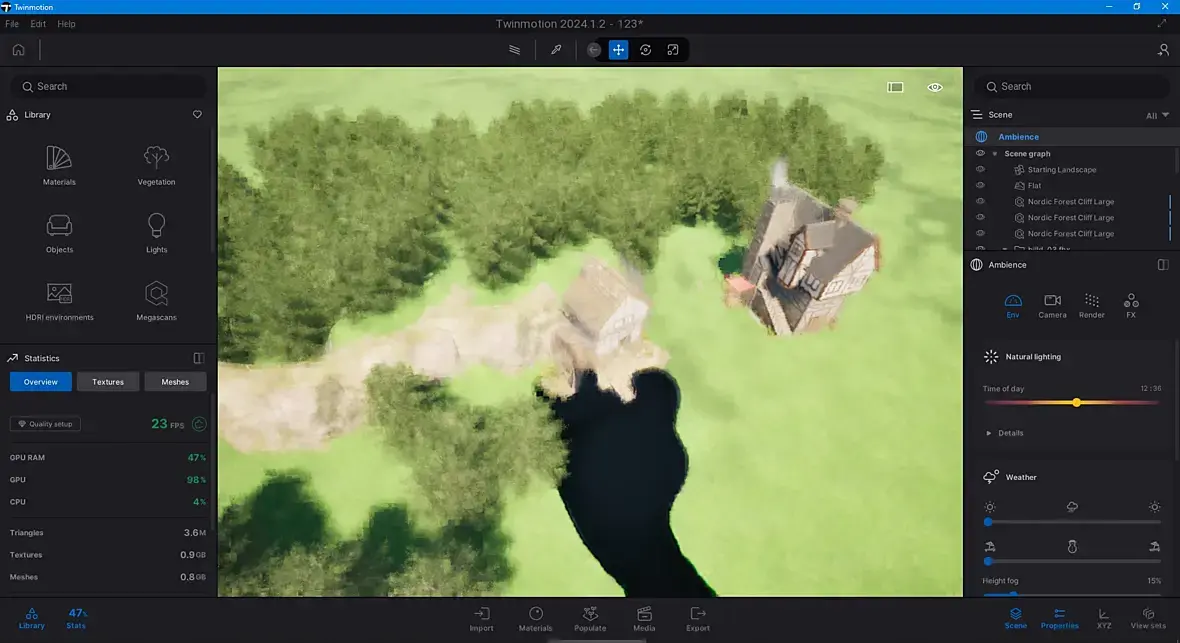
Task: Collapse the Scene graph tree
Action: [995, 154]
